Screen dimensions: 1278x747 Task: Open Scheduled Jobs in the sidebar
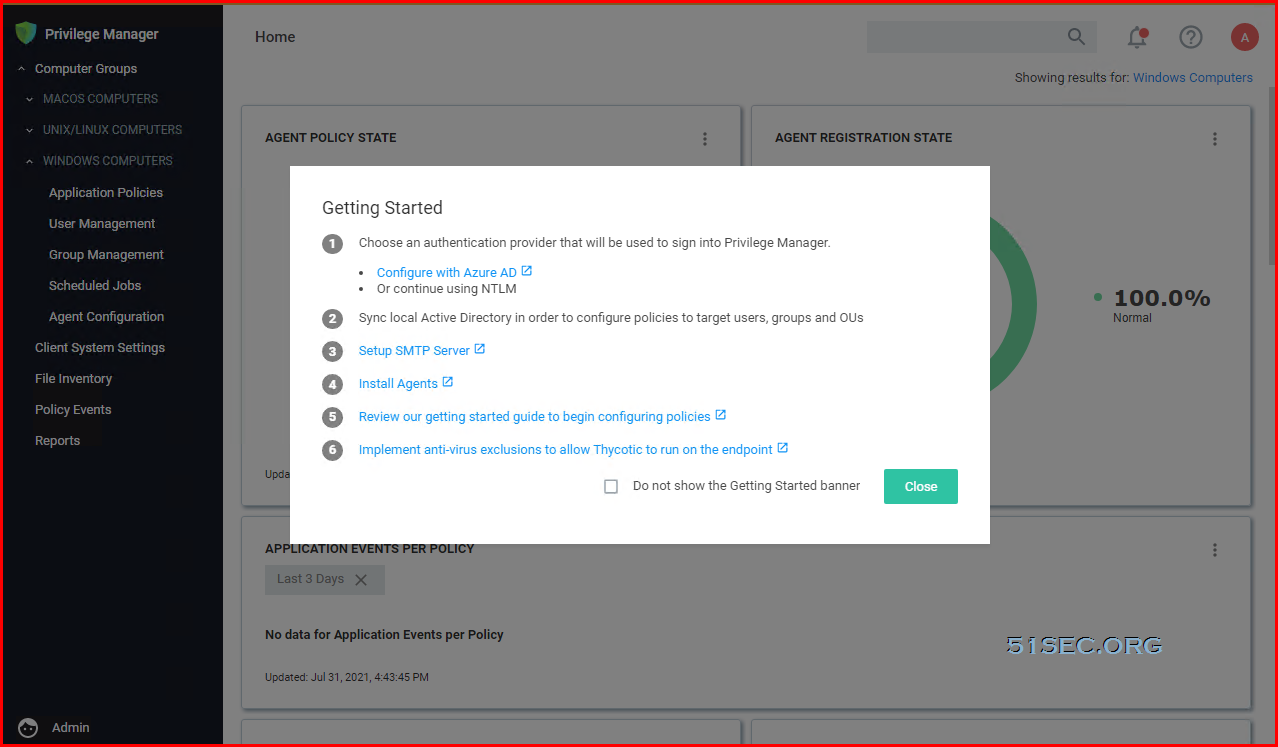coord(95,286)
